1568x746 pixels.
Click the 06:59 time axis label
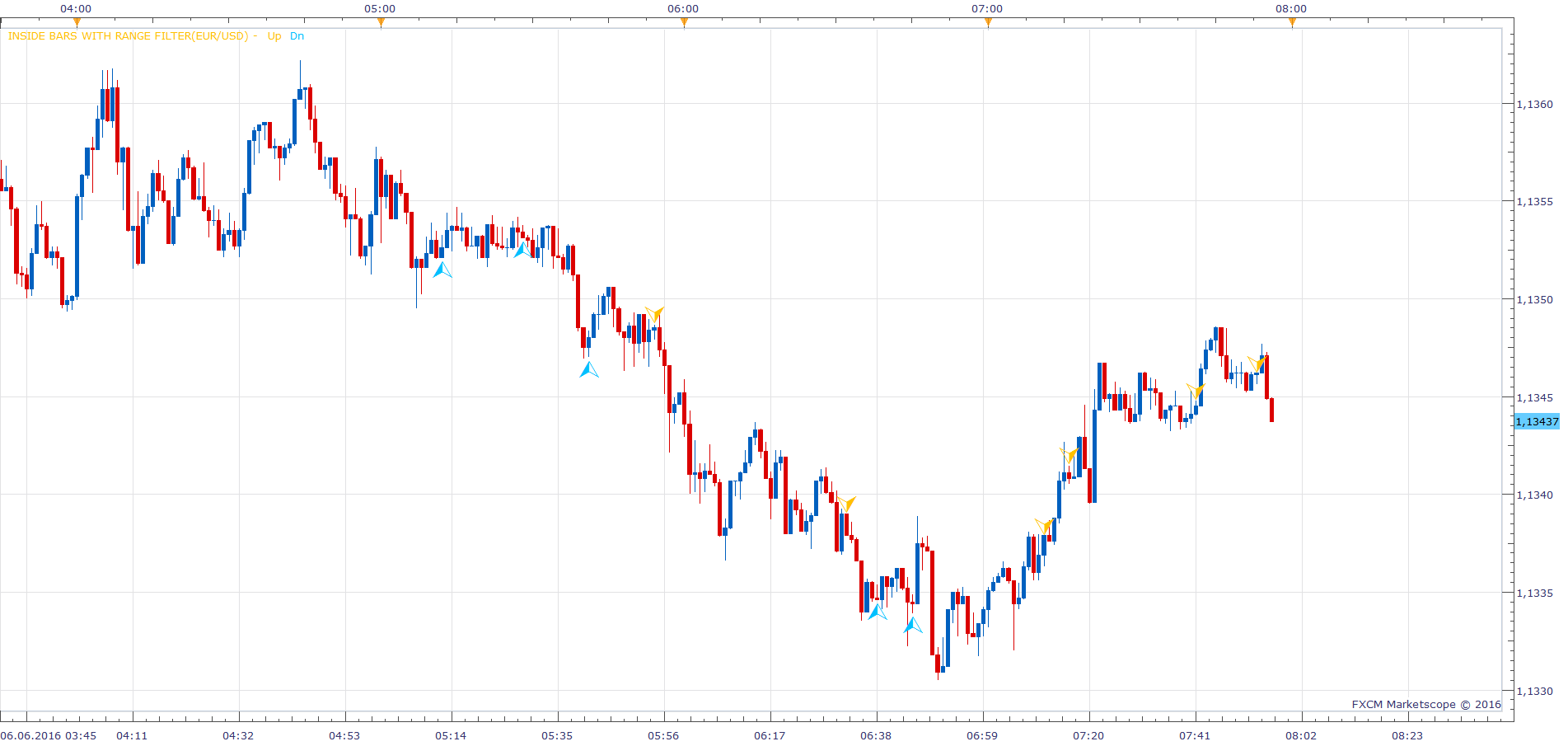point(982,735)
